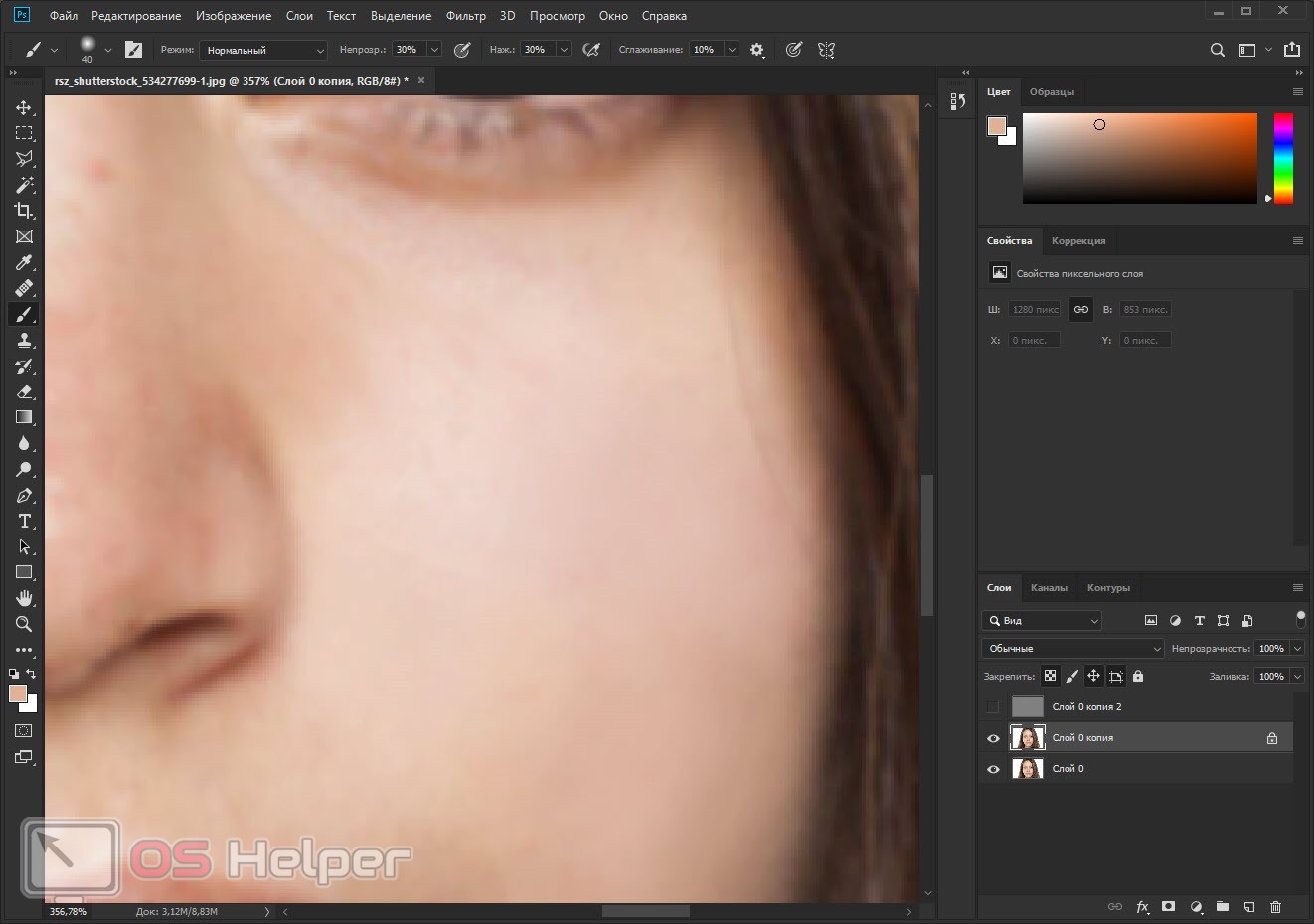Open the Сглаживание value dropdown
The width and height of the screenshot is (1314, 924).
[732, 50]
